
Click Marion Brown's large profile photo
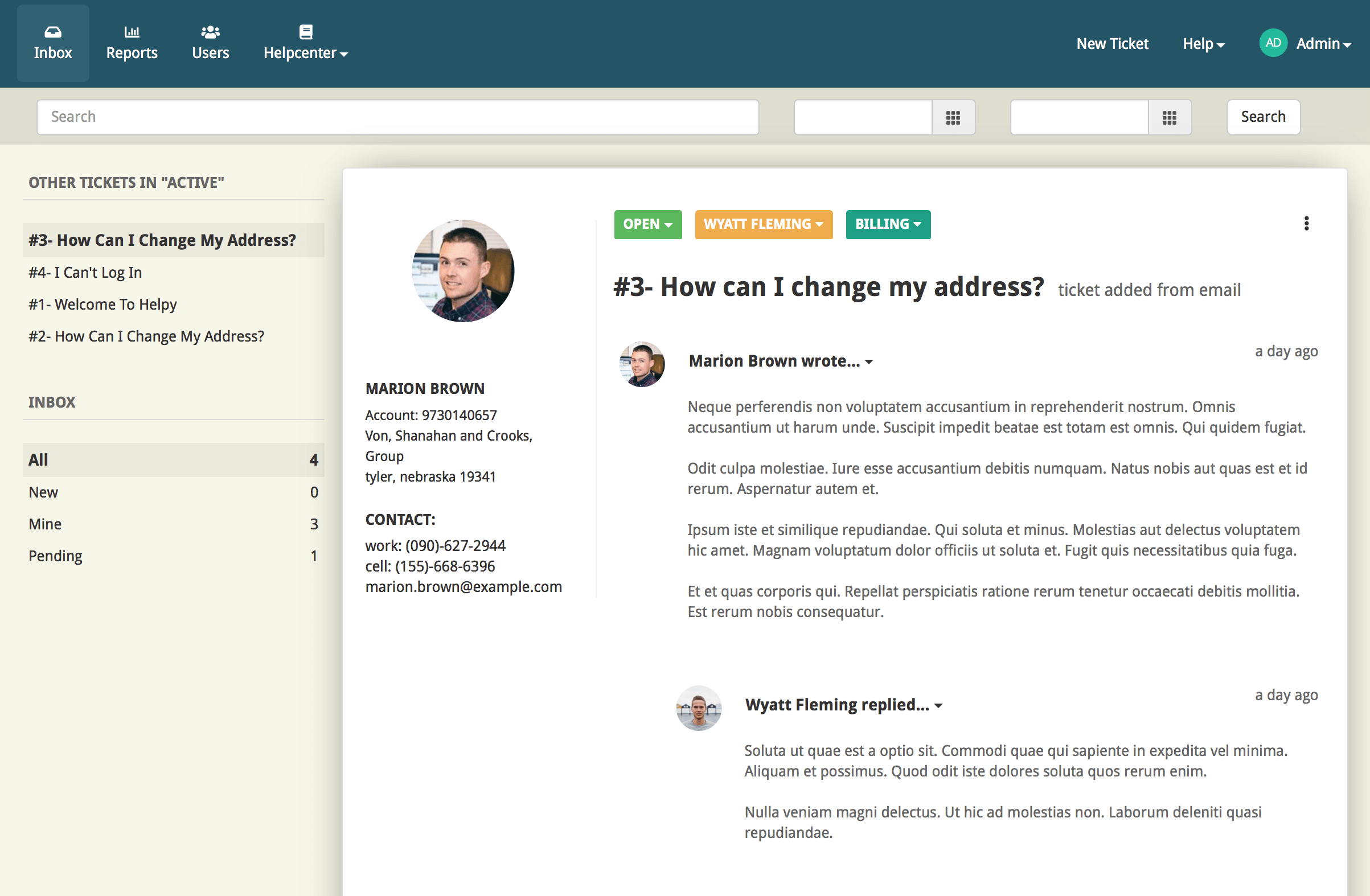click(x=463, y=270)
